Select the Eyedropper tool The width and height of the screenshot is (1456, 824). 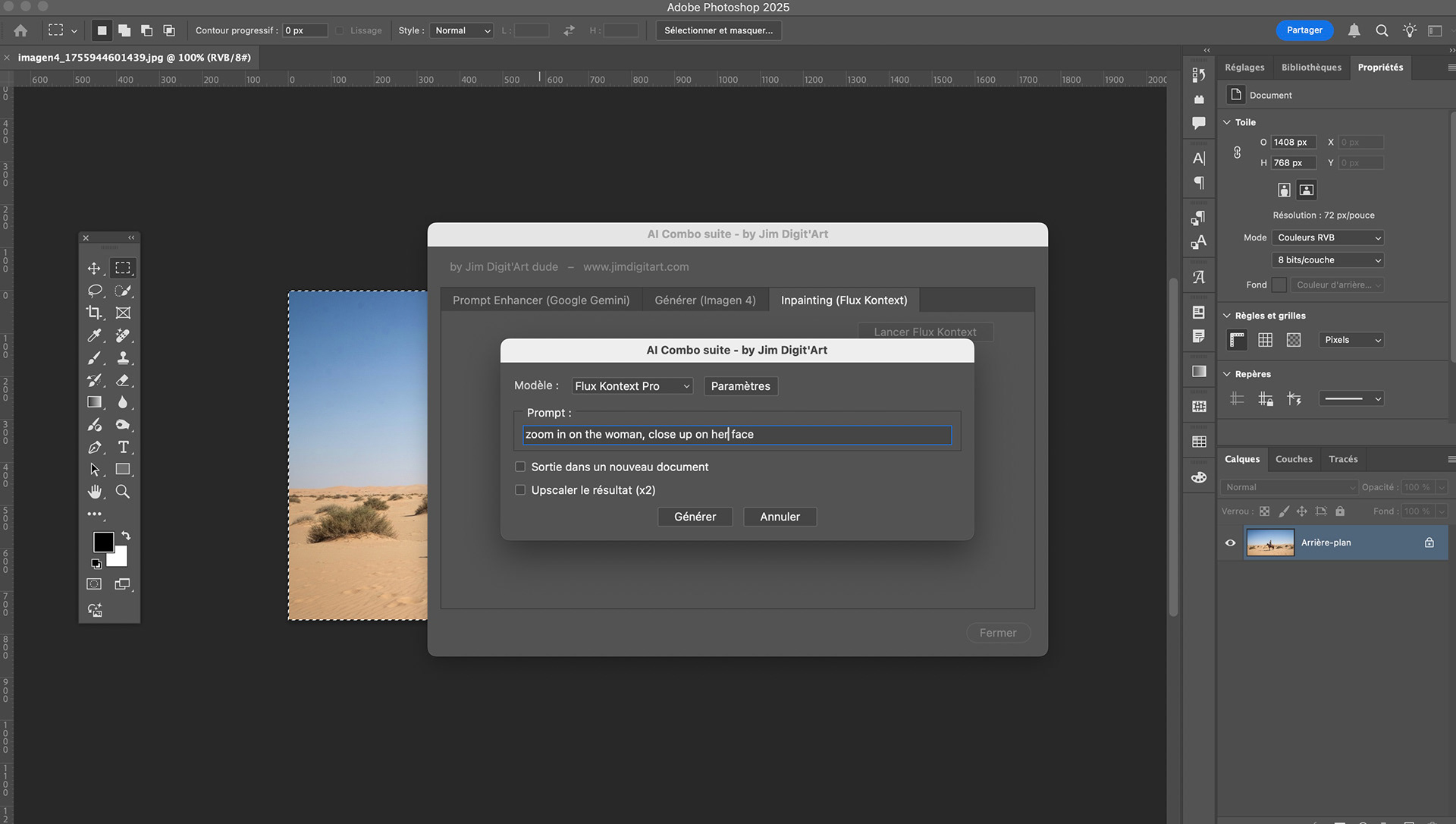coord(94,335)
